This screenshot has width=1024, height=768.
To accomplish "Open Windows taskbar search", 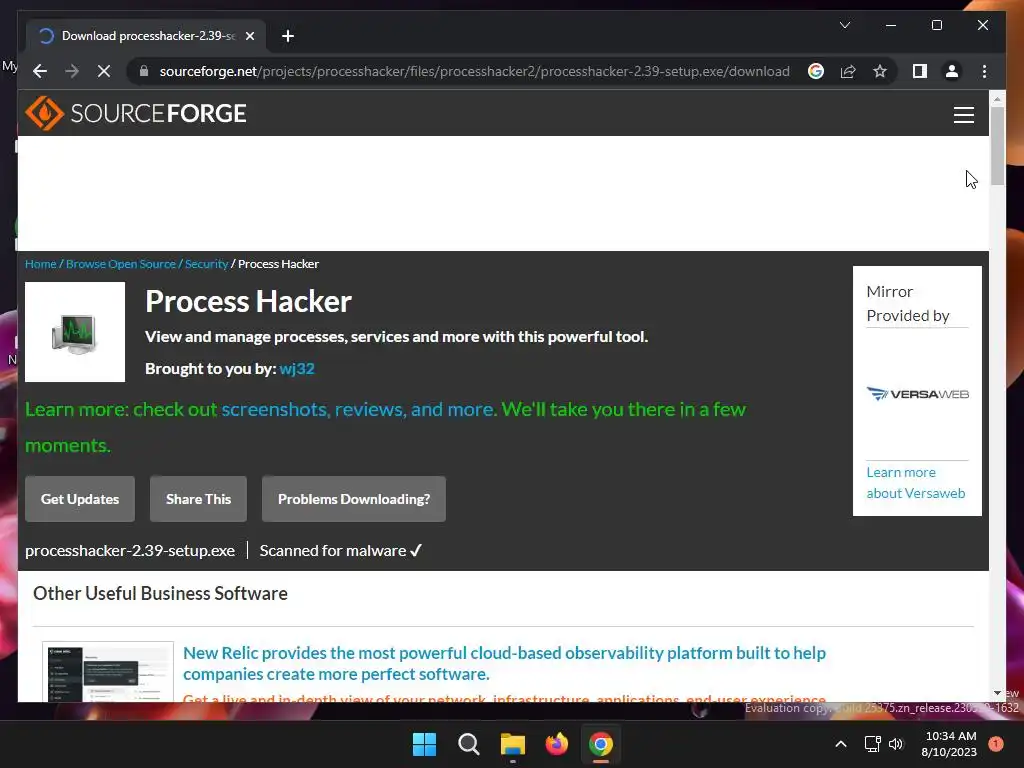I will (x=468, y=744).
